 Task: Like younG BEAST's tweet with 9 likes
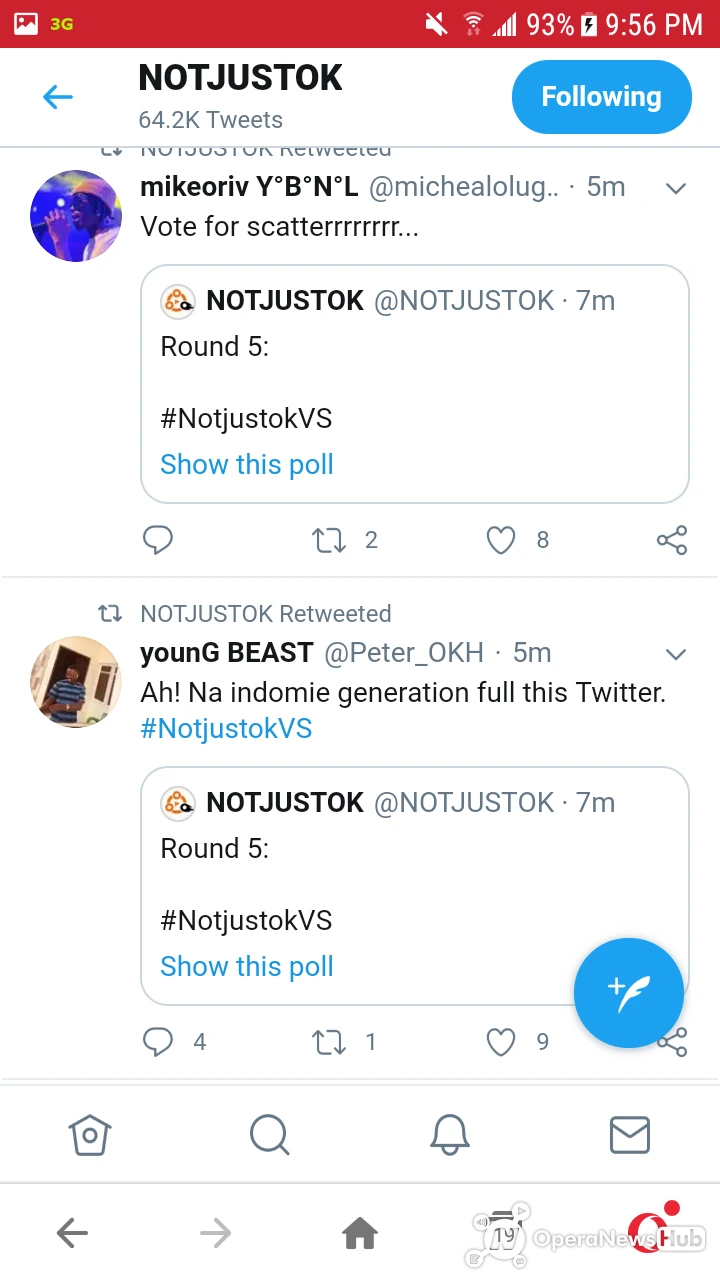tap(501, 1042)
